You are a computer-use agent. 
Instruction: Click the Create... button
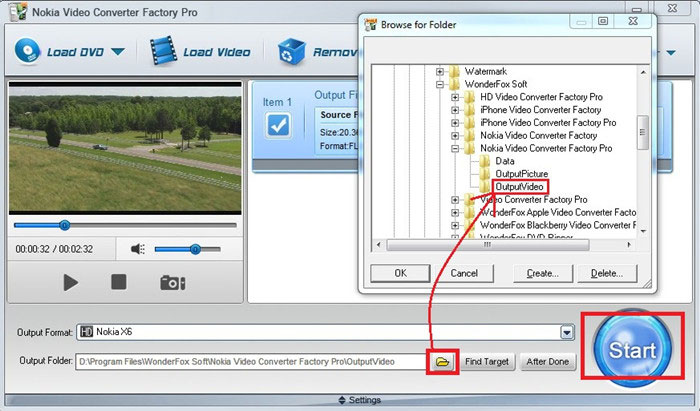543,273
